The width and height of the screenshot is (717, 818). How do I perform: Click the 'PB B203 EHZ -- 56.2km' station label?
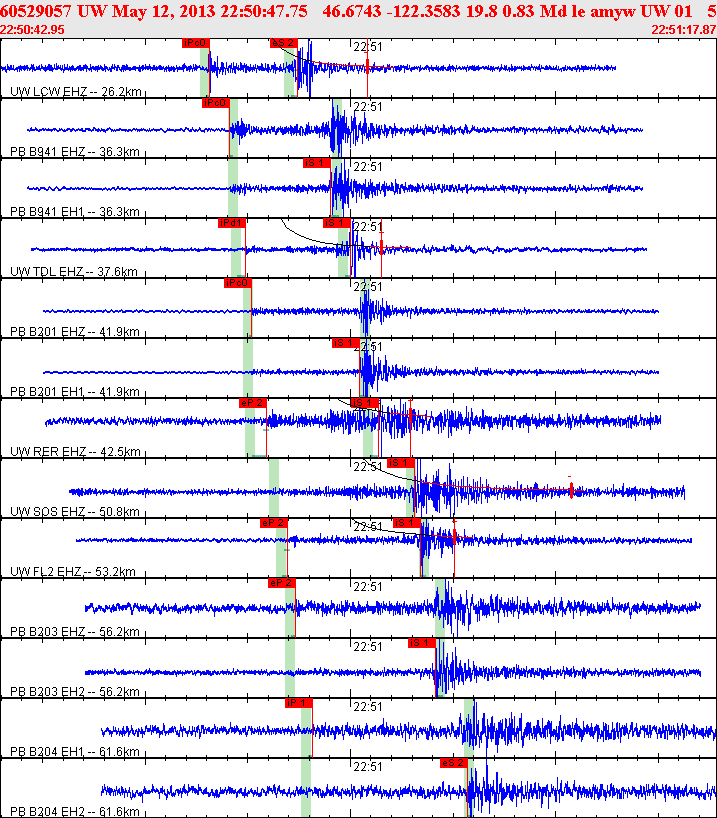click(75, 632)
